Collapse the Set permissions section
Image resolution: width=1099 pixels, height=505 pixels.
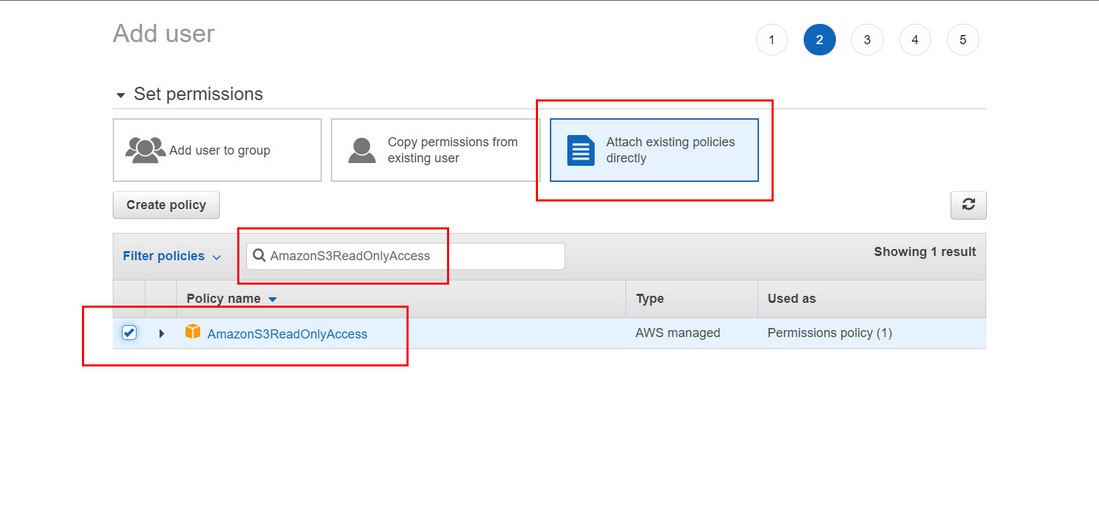[121, 95]
